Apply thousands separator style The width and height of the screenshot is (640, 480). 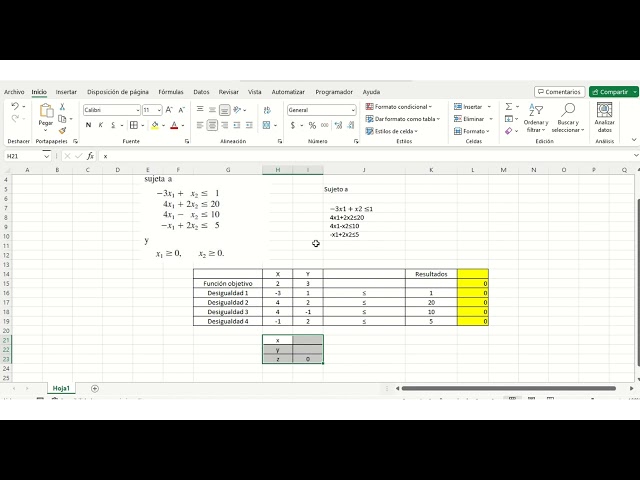tap(324, 125)
